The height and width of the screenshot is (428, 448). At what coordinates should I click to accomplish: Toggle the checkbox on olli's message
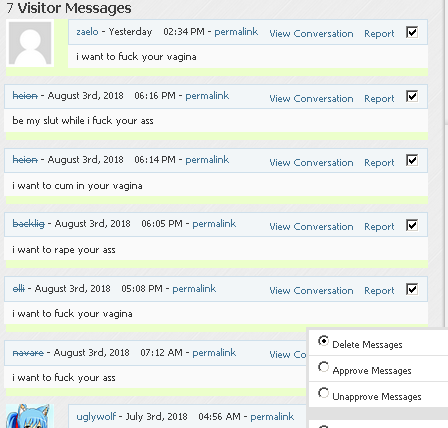(412, 289)
